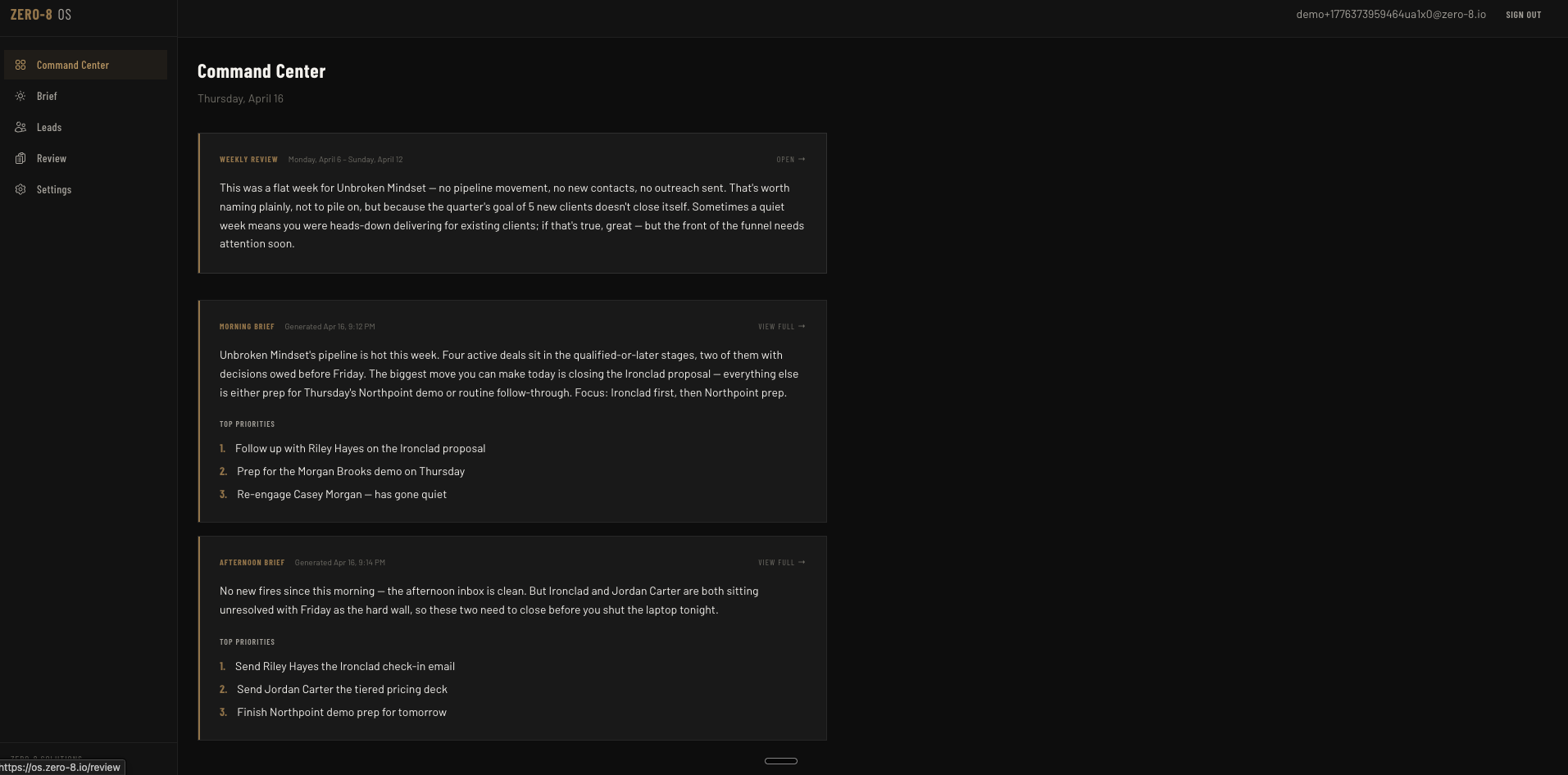Viewport: 1568px width, 775px height.
Task: Sign out of the account
Action: pos(1523,15)
